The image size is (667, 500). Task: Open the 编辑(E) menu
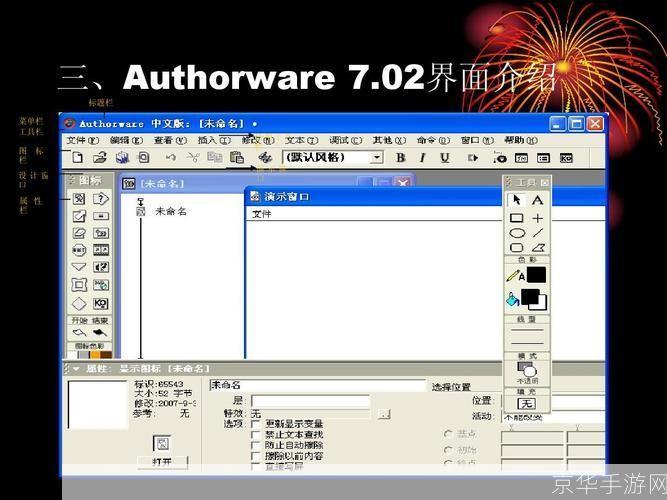coord(126,140)
